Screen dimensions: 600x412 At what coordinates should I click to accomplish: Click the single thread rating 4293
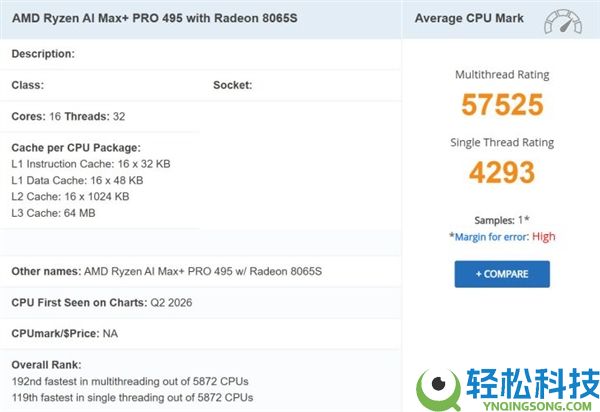click(502, 172)
